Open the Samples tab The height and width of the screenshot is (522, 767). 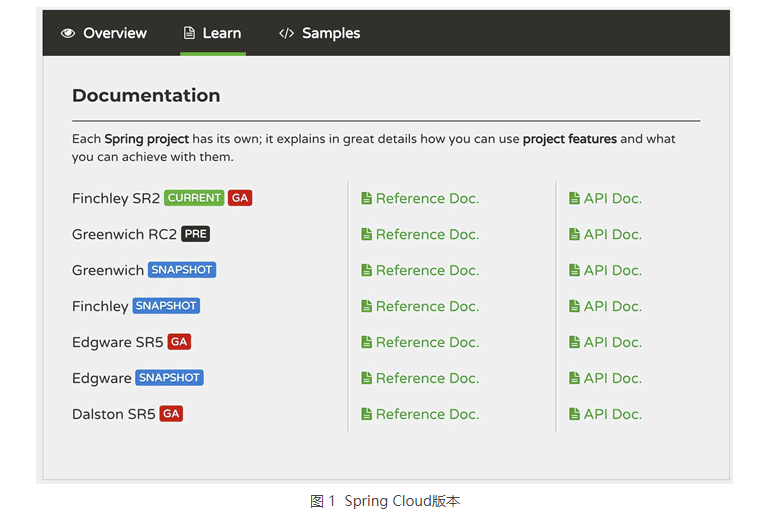pyautogui.click(x=319, y=33)
